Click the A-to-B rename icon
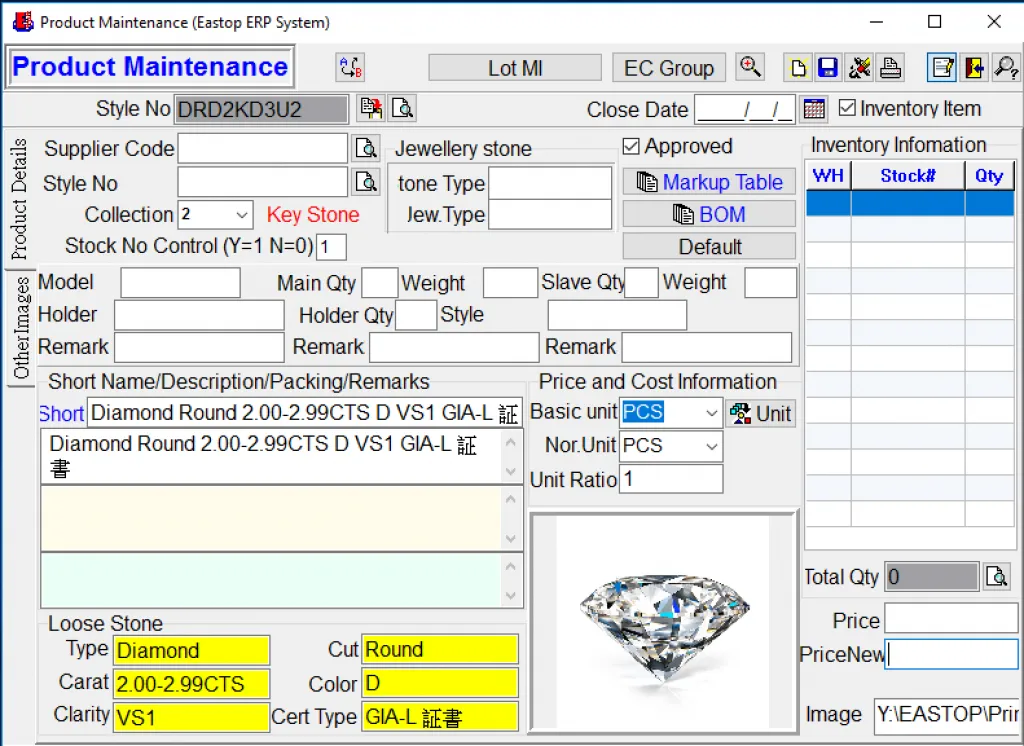Viewport: 1024px width, 746px height. coord(350,68)
